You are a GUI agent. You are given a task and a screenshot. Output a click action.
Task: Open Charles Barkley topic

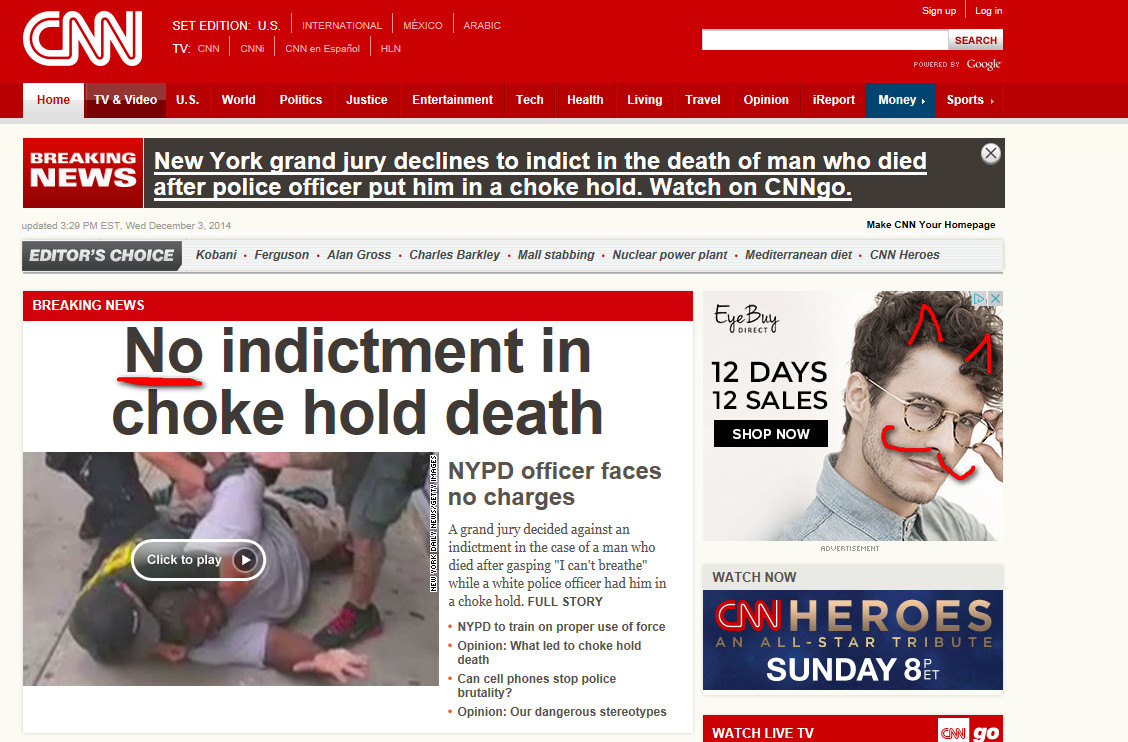click(x=454, y=255)
